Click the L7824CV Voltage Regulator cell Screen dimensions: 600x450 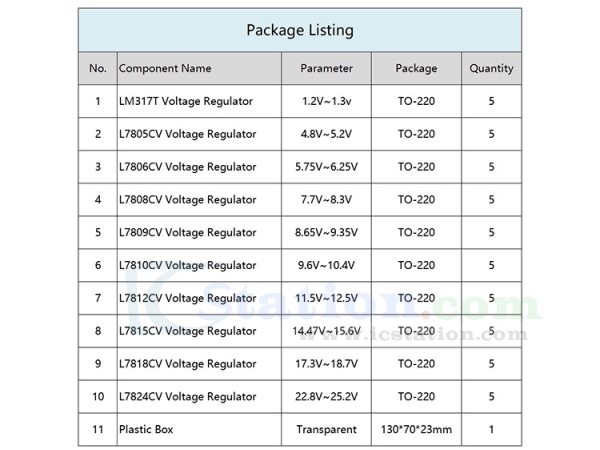click(188, 397)
